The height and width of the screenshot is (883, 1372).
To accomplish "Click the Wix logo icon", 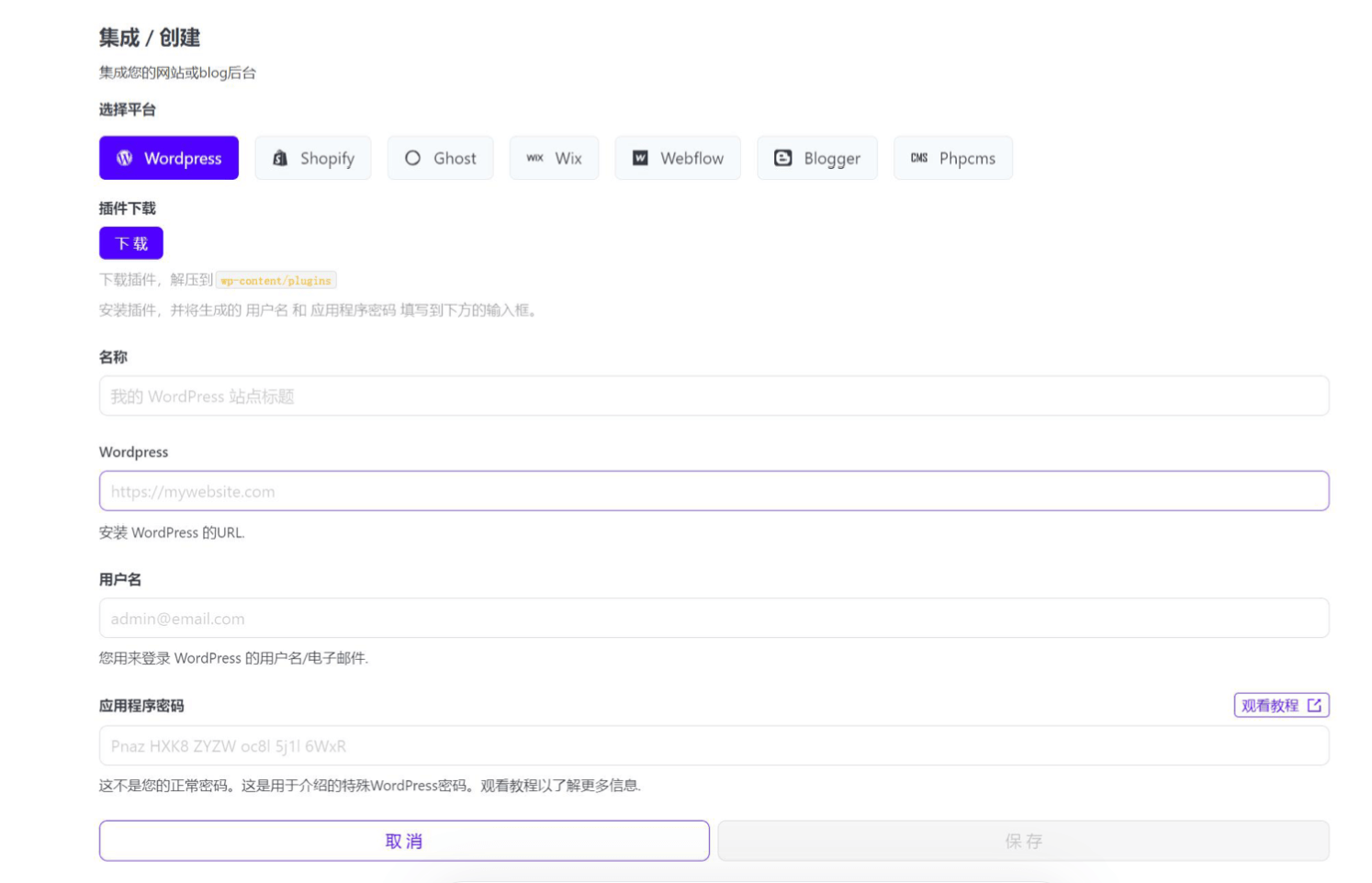I will 535,158.
